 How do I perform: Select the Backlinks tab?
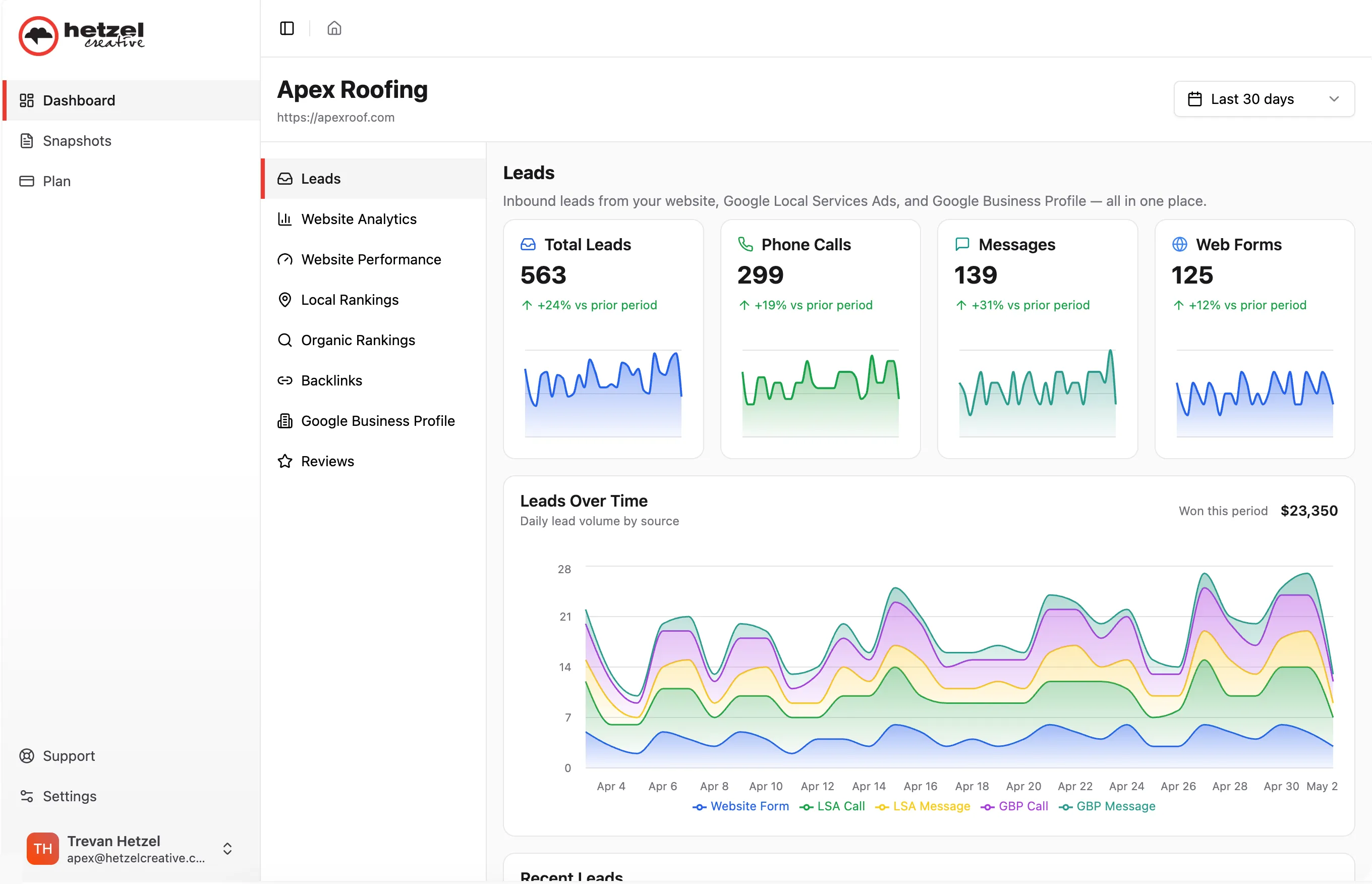(374, 380)
